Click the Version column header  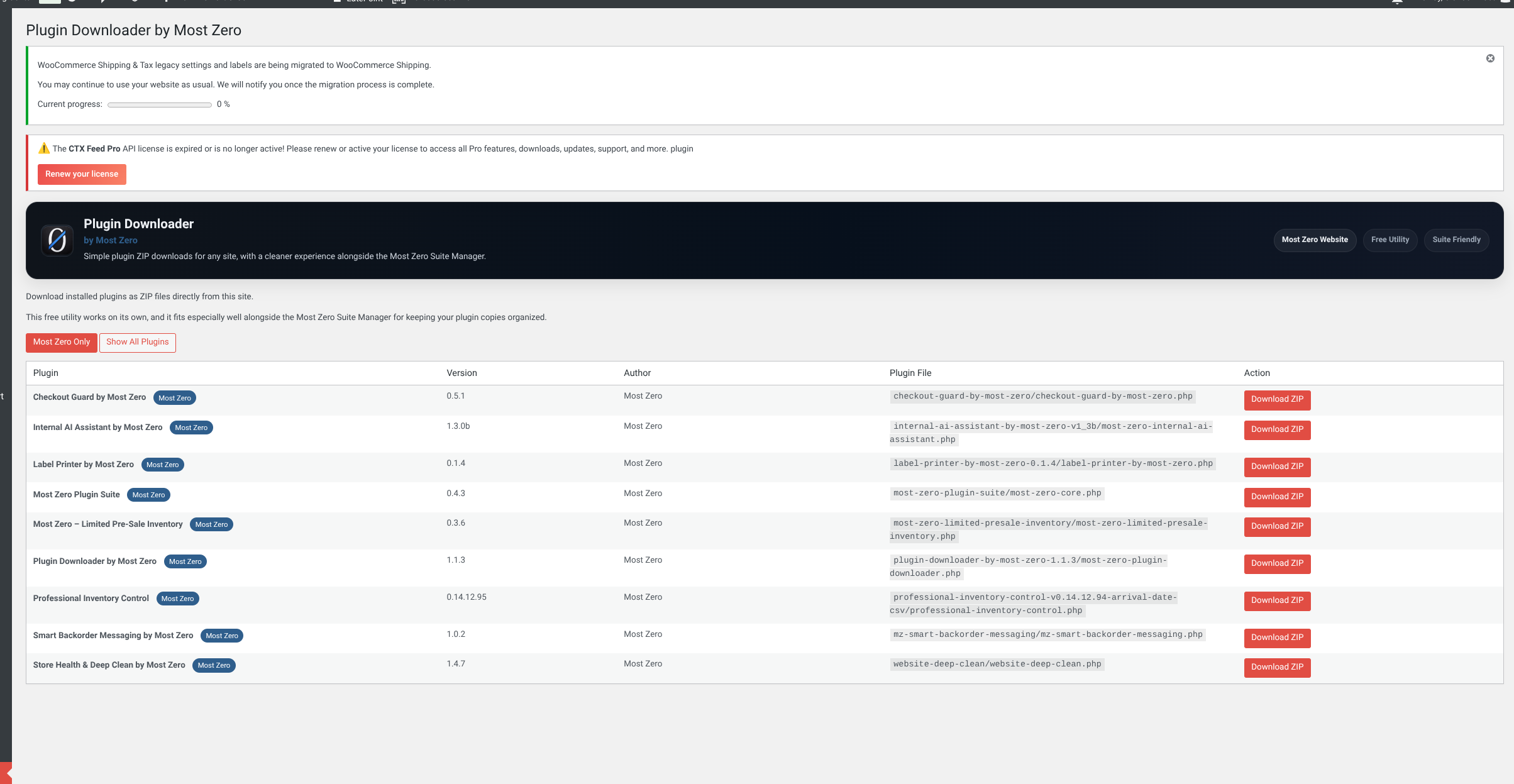pyautogui.click(x=461, y=373)
